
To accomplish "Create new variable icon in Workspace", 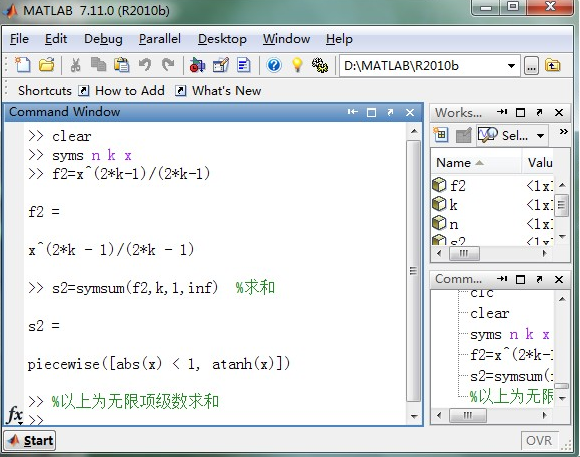I will coord(441,135).
